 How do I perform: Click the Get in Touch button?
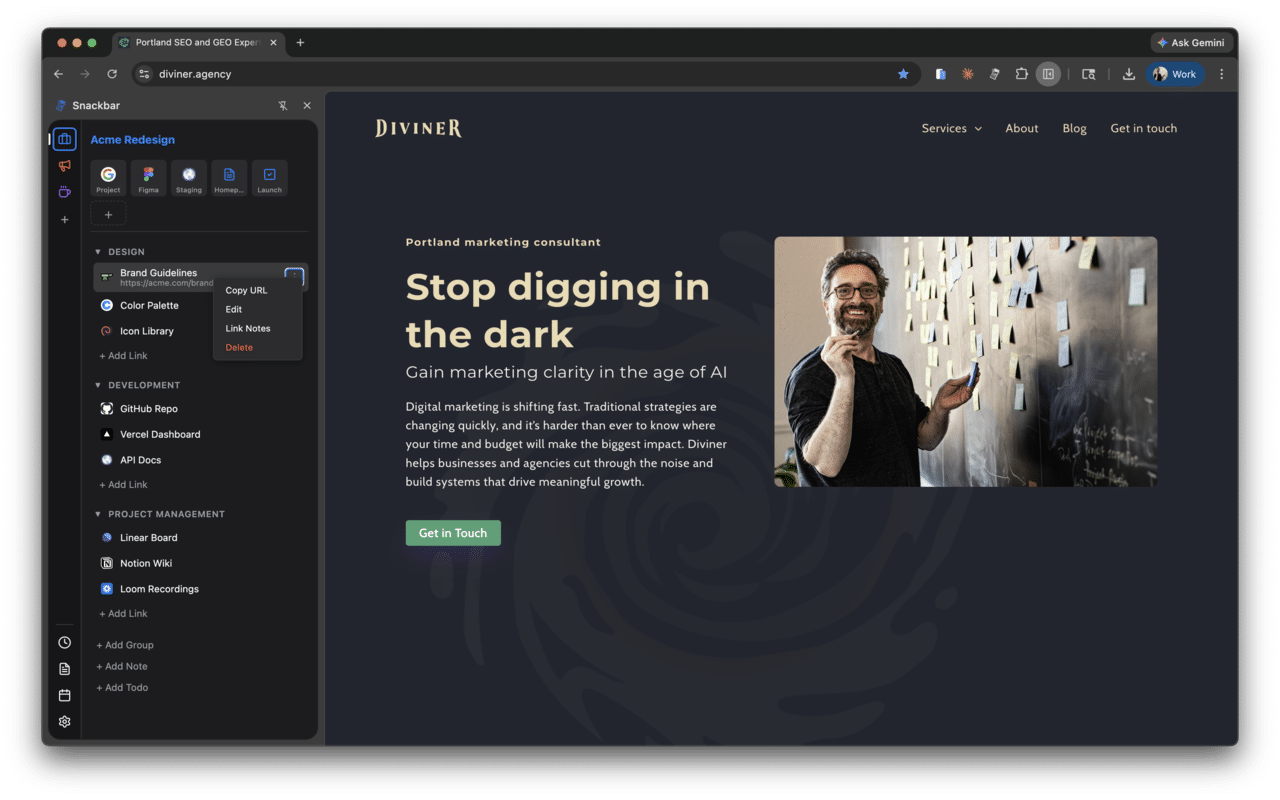tap(453, 532)
